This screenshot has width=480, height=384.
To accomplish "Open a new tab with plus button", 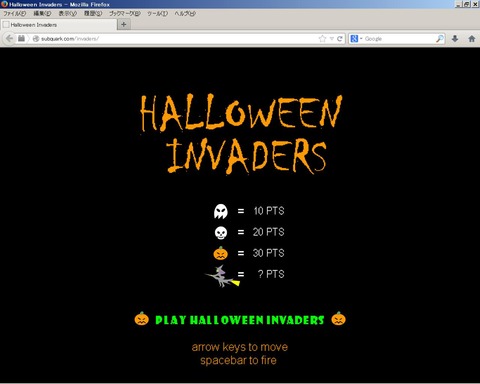I will 124,24.
